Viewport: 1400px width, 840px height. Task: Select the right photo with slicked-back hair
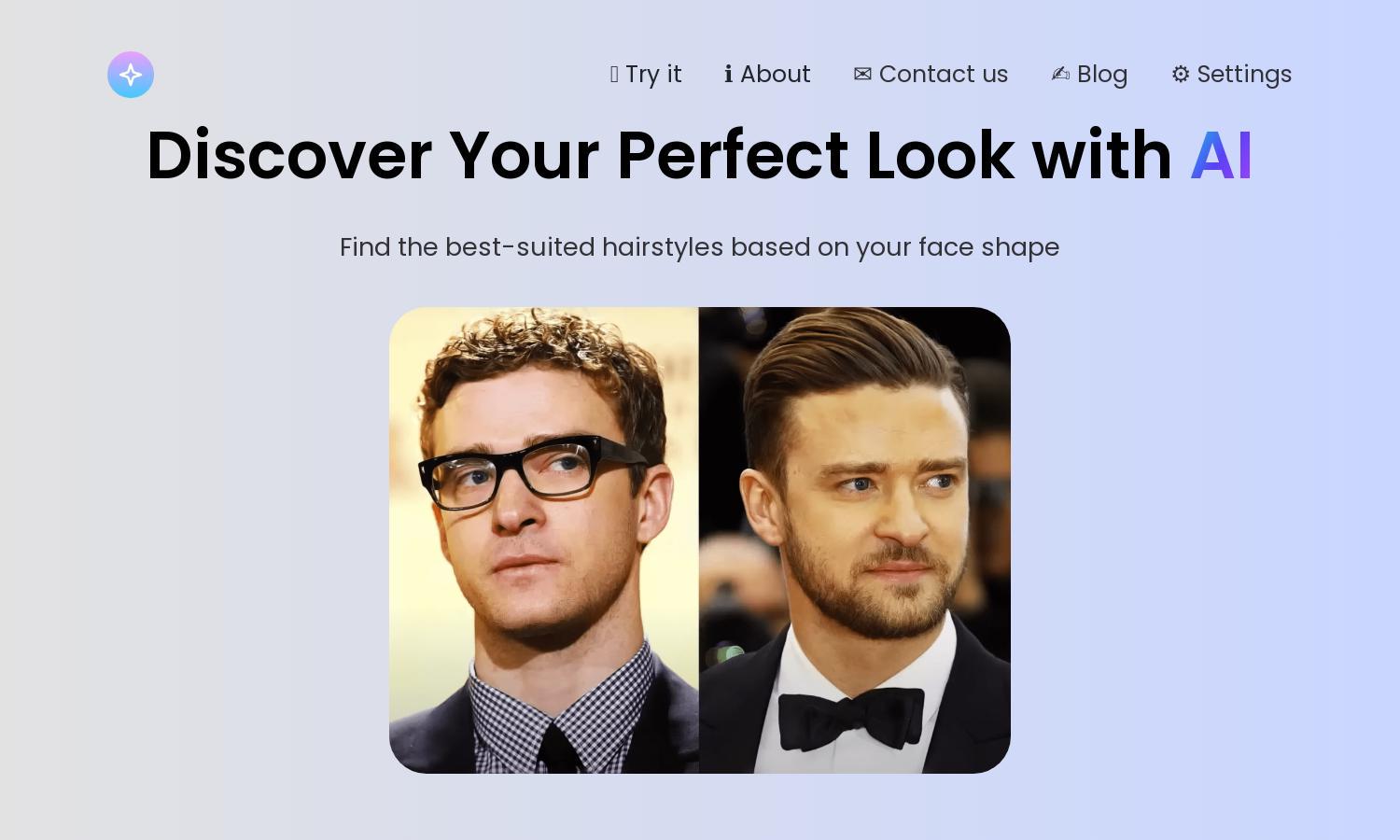click(x=855, y=540)
